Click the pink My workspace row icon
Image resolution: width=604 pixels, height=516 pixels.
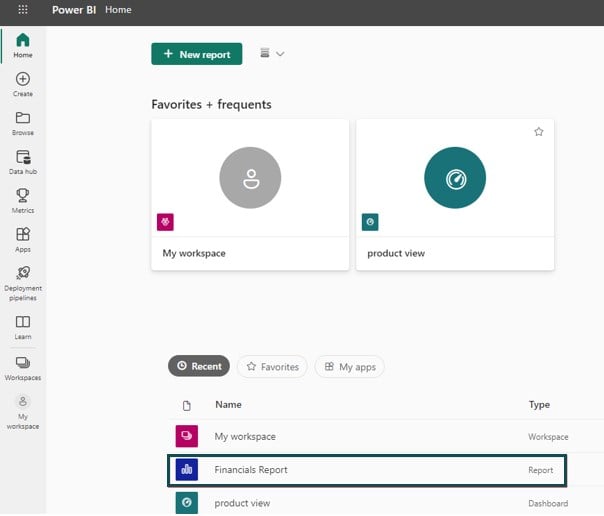(x=187, y=436)
